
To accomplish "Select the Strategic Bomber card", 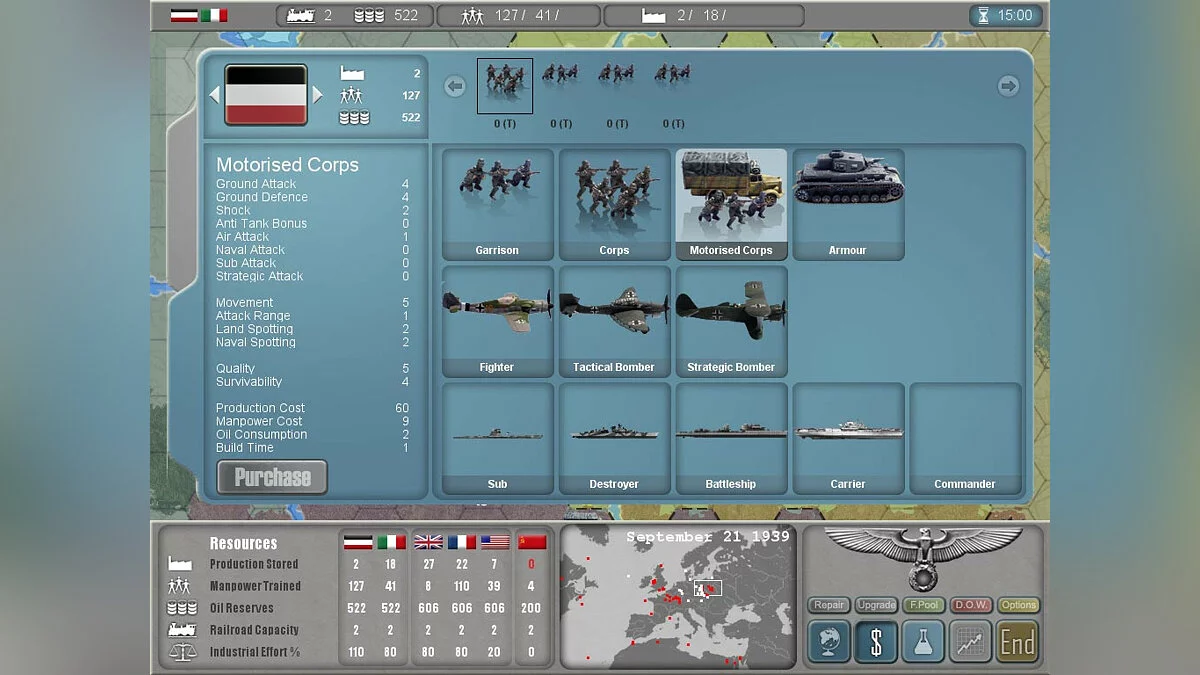I will click(x=731, y=322).
